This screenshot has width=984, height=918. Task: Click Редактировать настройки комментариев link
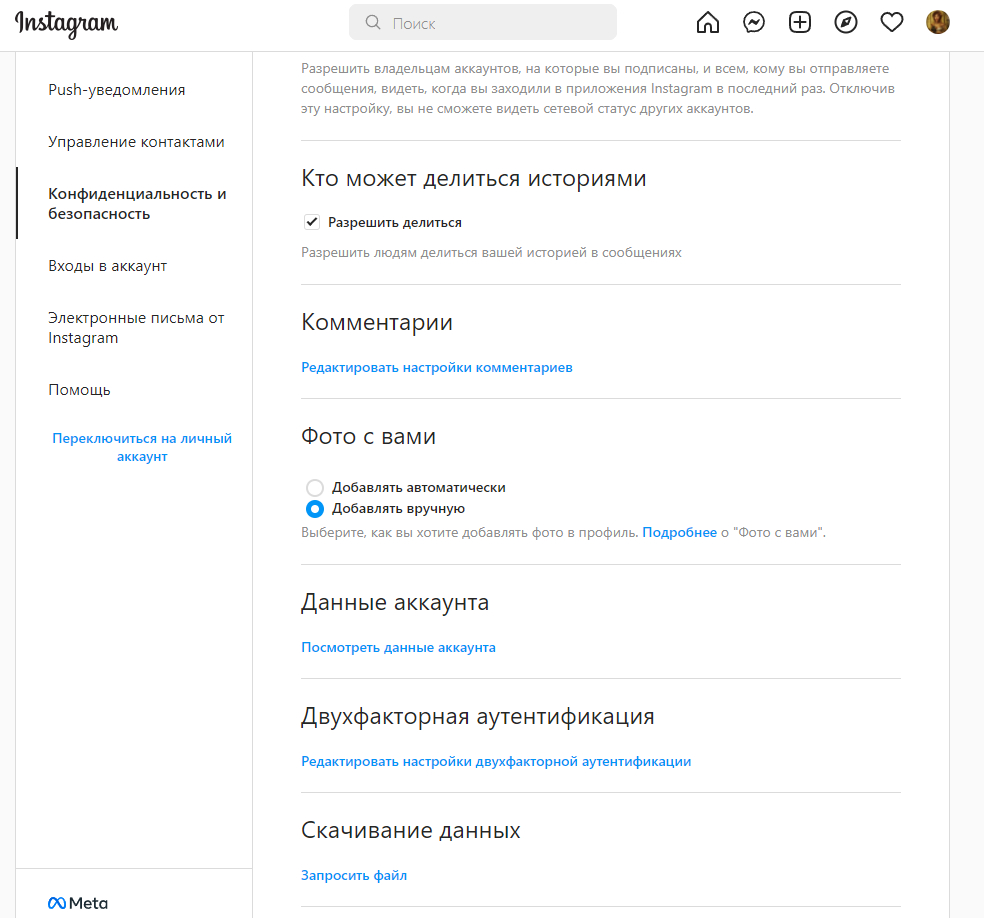click(x=436, y=367)
